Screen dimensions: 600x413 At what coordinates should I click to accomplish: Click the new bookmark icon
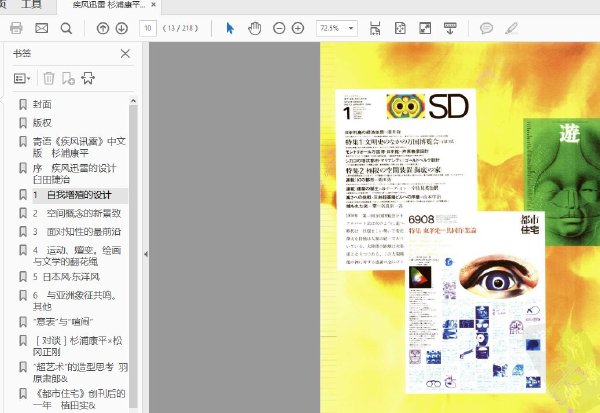(68, 78)
